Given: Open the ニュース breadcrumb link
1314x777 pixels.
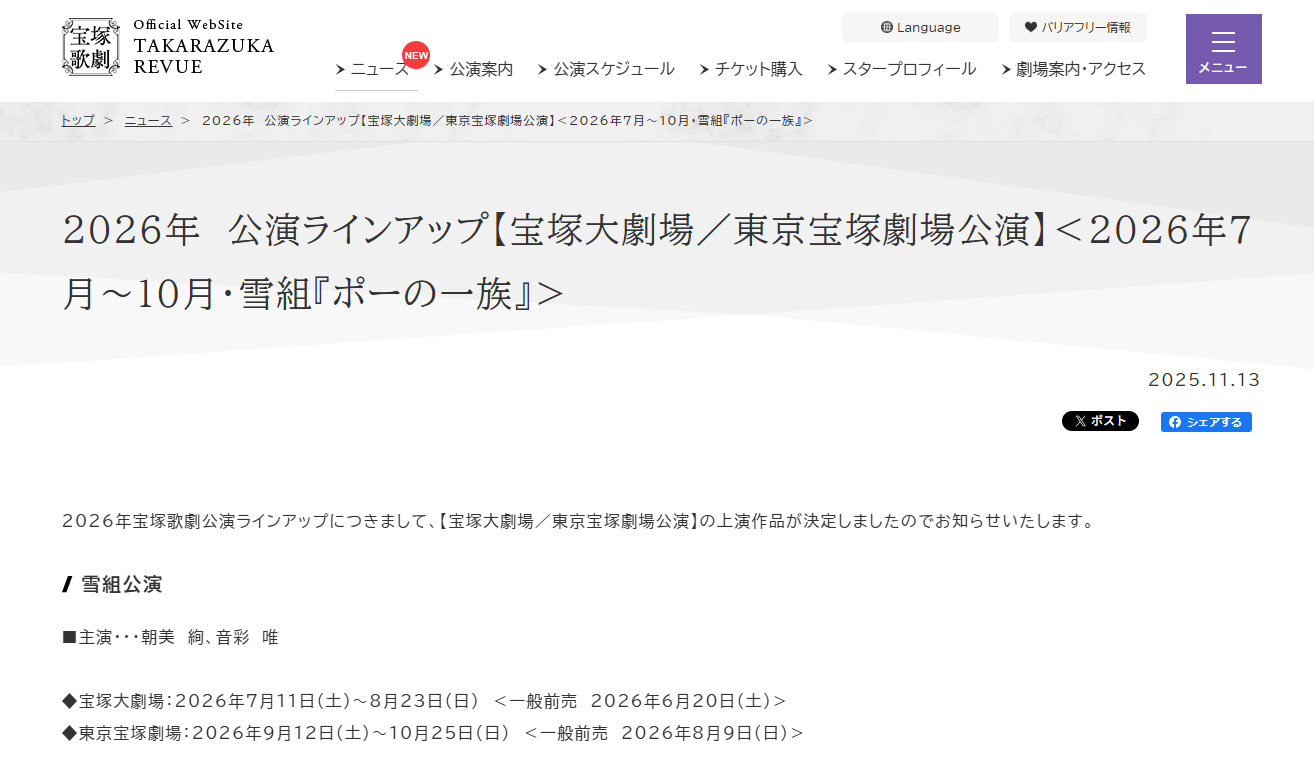Looking at the screenshot, I should 147,120.
